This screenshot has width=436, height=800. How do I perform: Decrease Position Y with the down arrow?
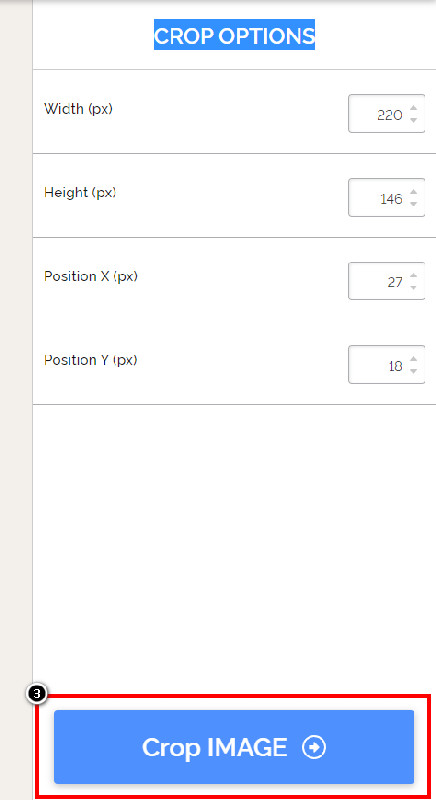414,371
